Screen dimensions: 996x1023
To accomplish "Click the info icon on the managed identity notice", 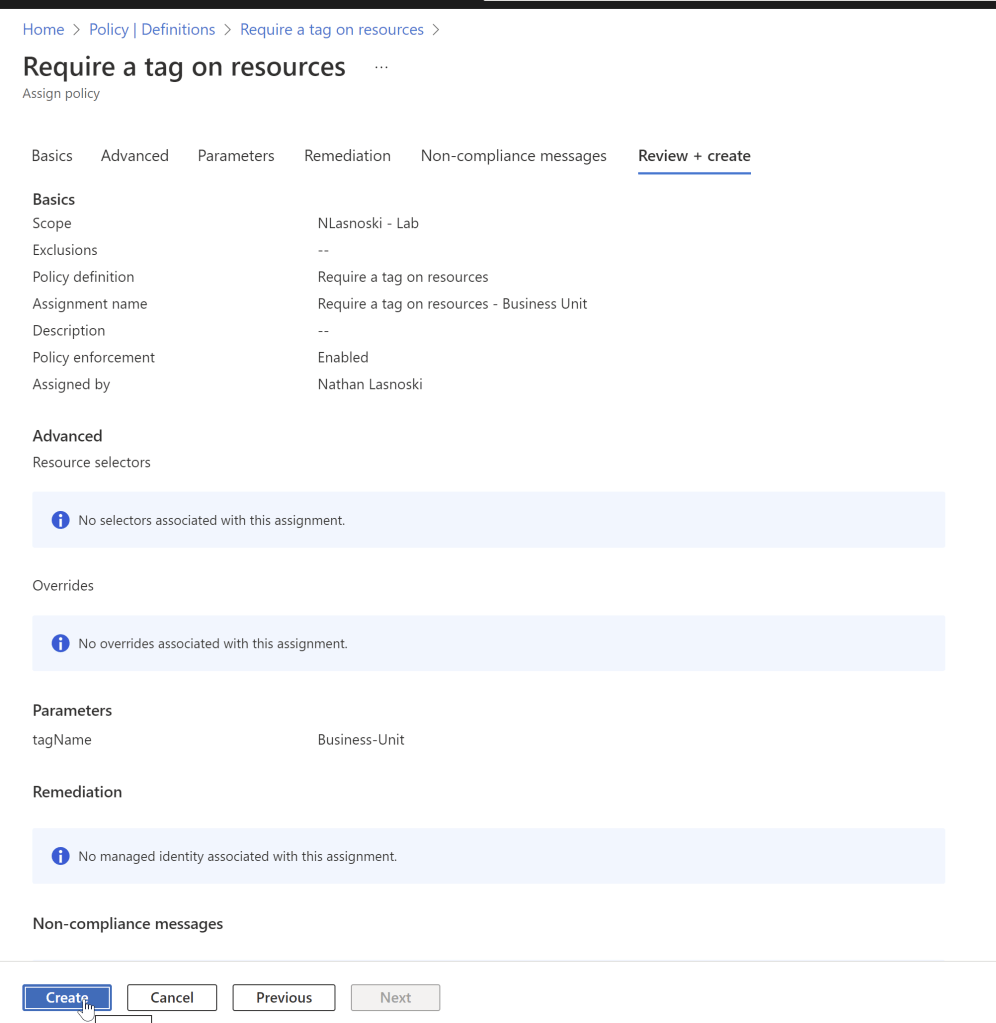I will [60, 856].
